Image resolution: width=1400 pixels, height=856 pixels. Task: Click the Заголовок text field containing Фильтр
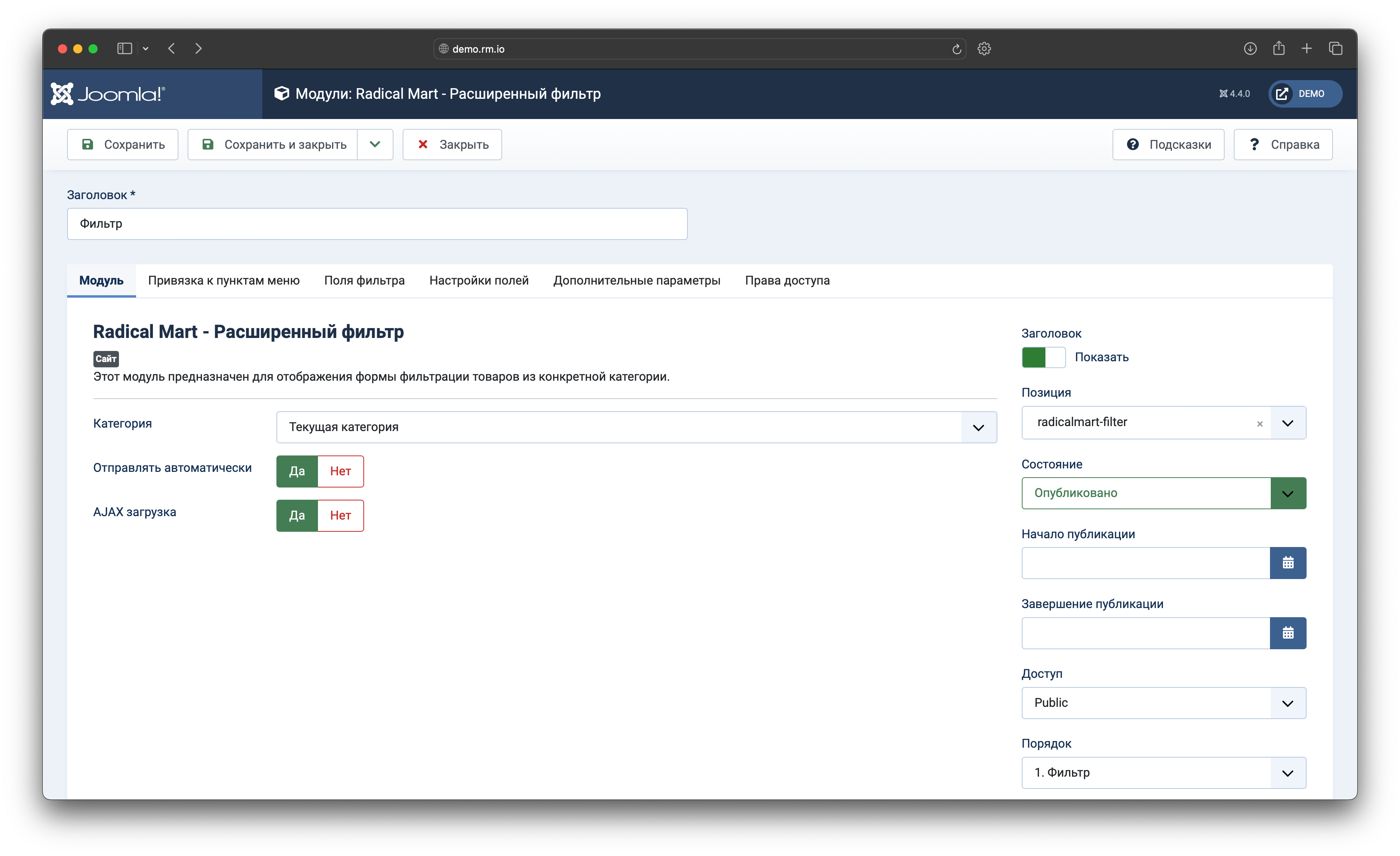click(377, 224)
